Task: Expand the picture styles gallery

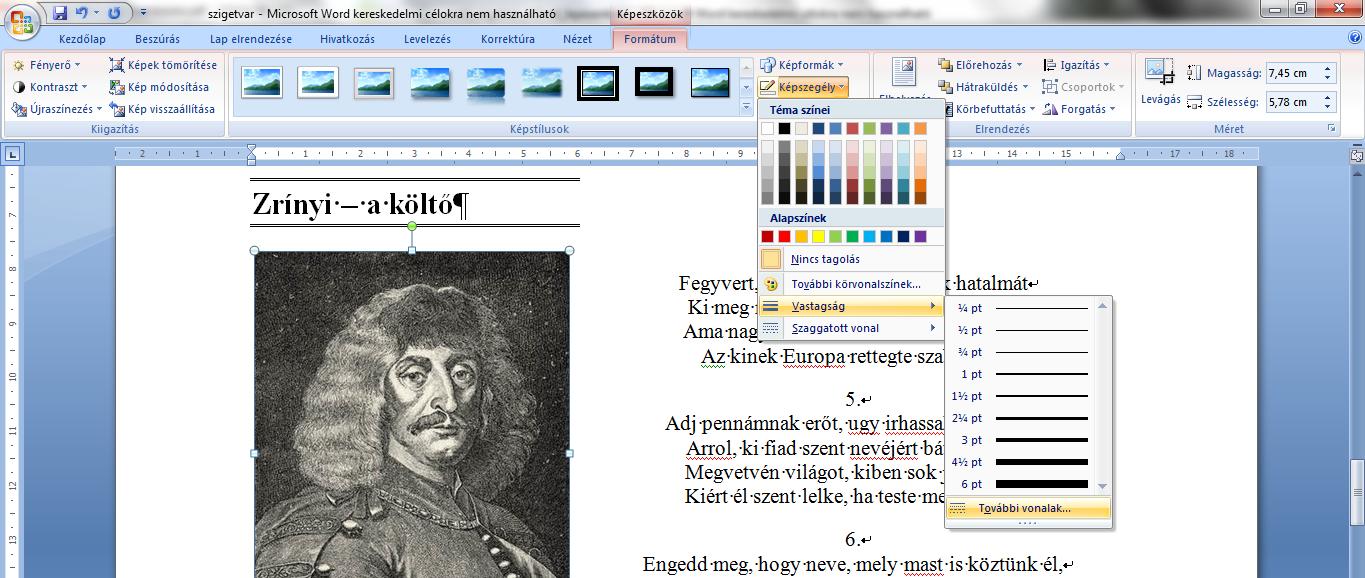Action: point(746,106)
